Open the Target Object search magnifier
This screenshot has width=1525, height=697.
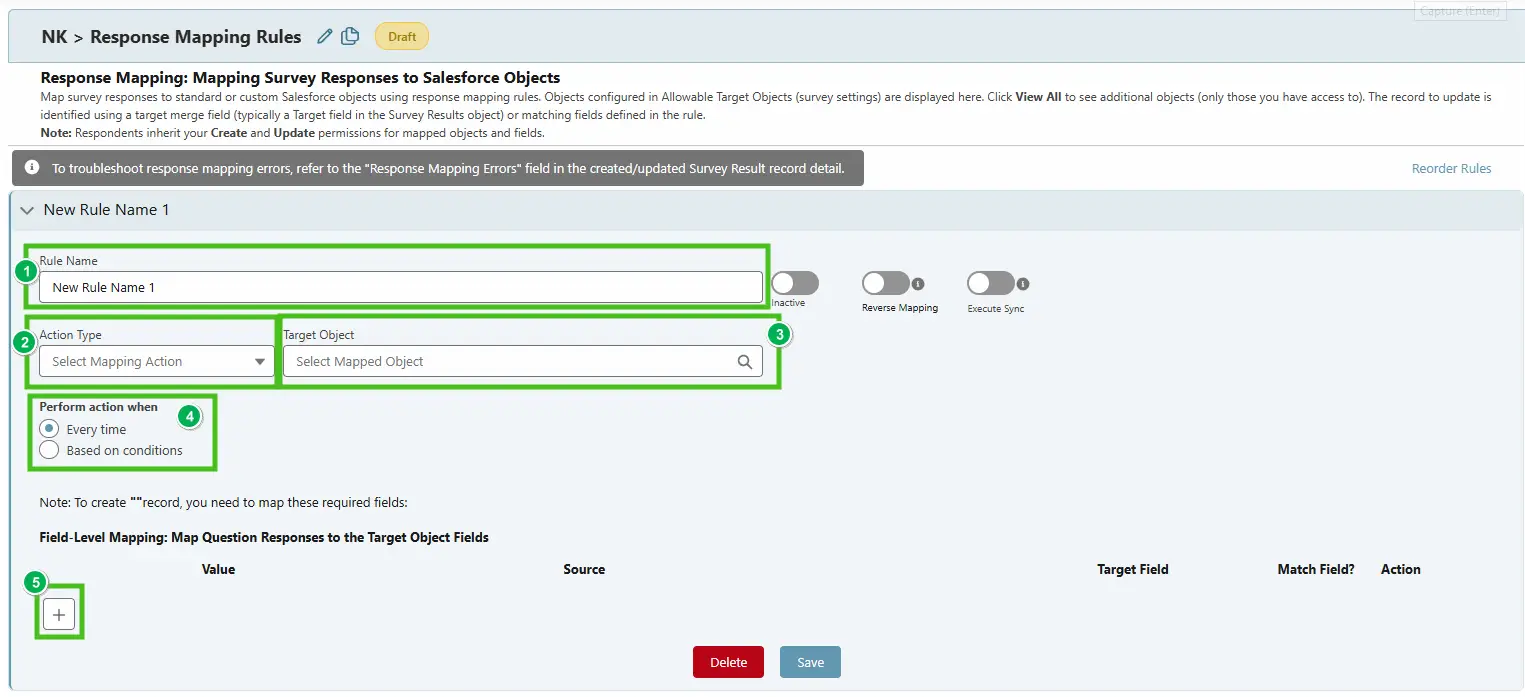(745, 361)
